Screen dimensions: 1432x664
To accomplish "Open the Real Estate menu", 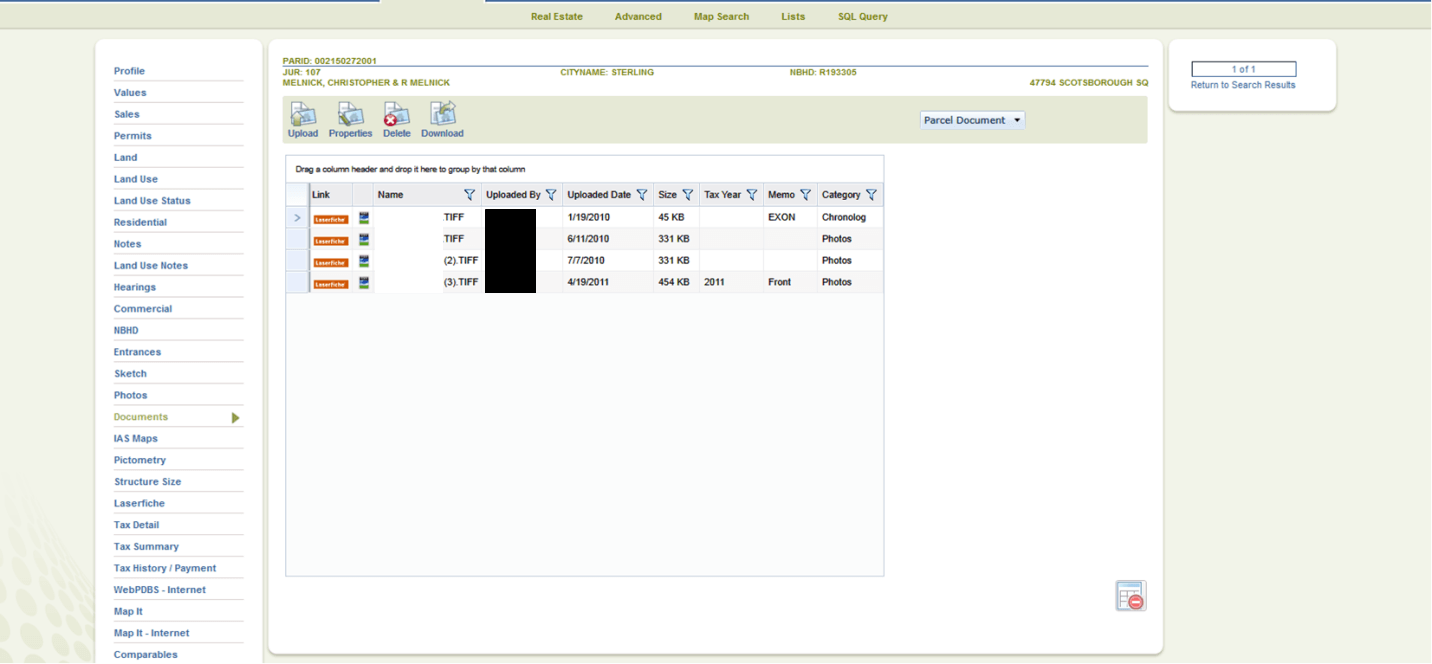I will pyautogui.click(x=557, y=16).
